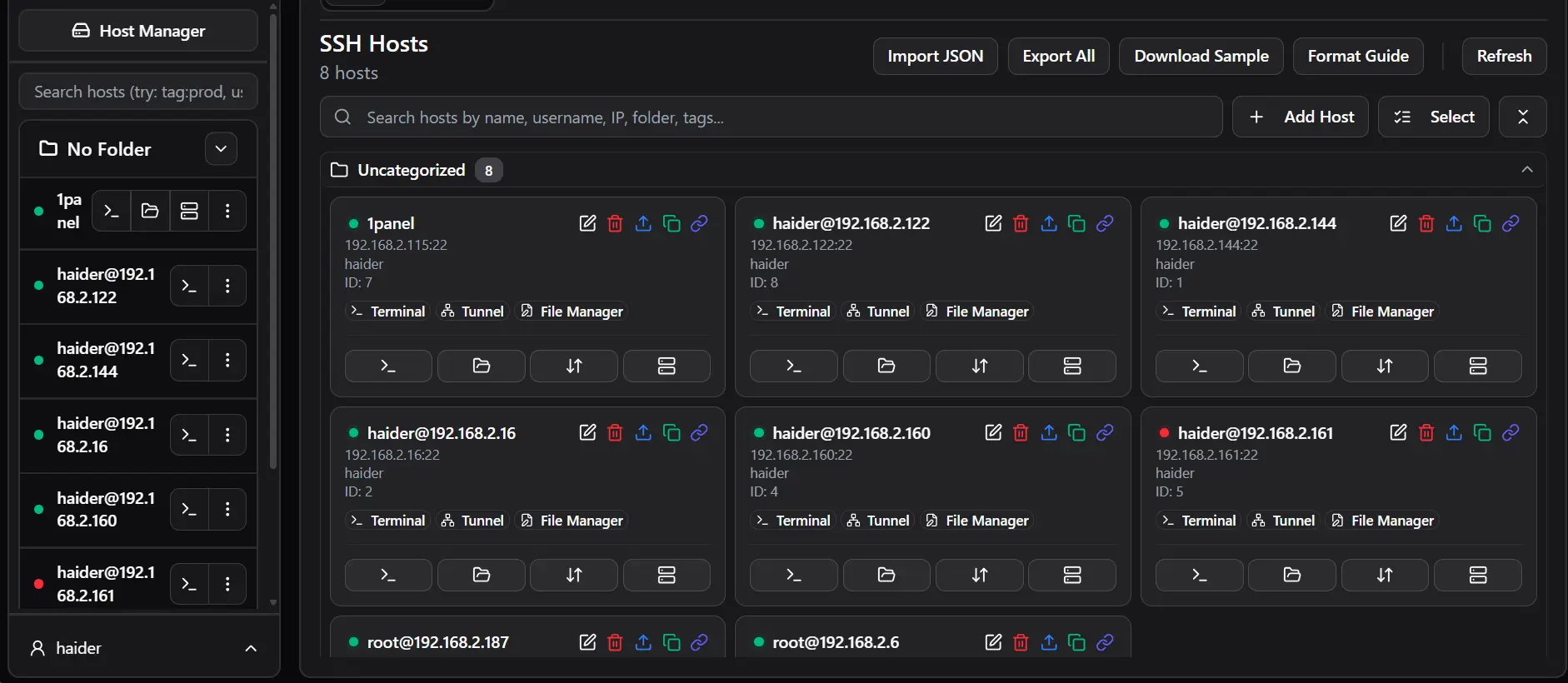Open folder icon for 1panel in sidebar

[150, 211]
